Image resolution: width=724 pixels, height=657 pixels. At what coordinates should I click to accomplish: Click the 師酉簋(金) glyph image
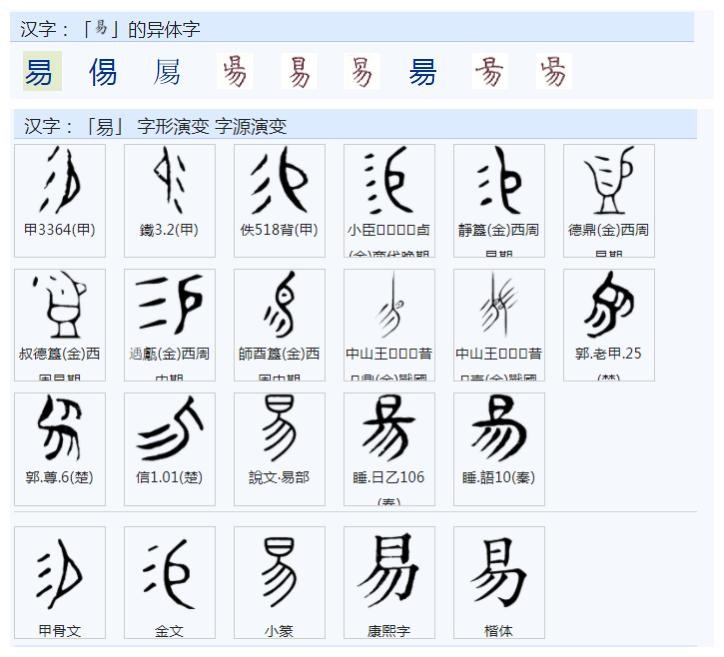[x=279, y=306]
